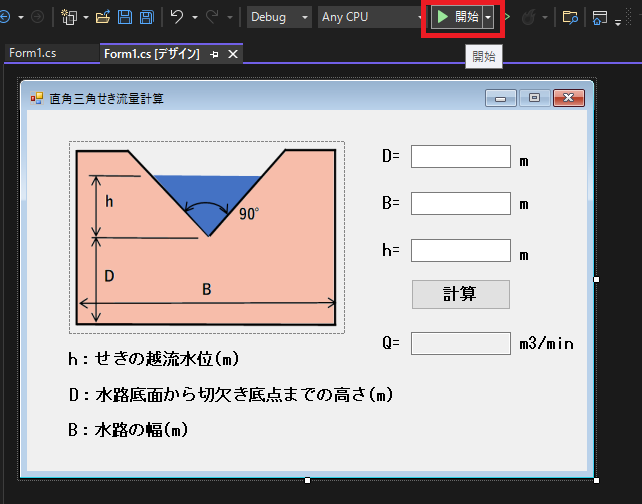
Task: Click the D= input text box
Action: tap(461, 156)
